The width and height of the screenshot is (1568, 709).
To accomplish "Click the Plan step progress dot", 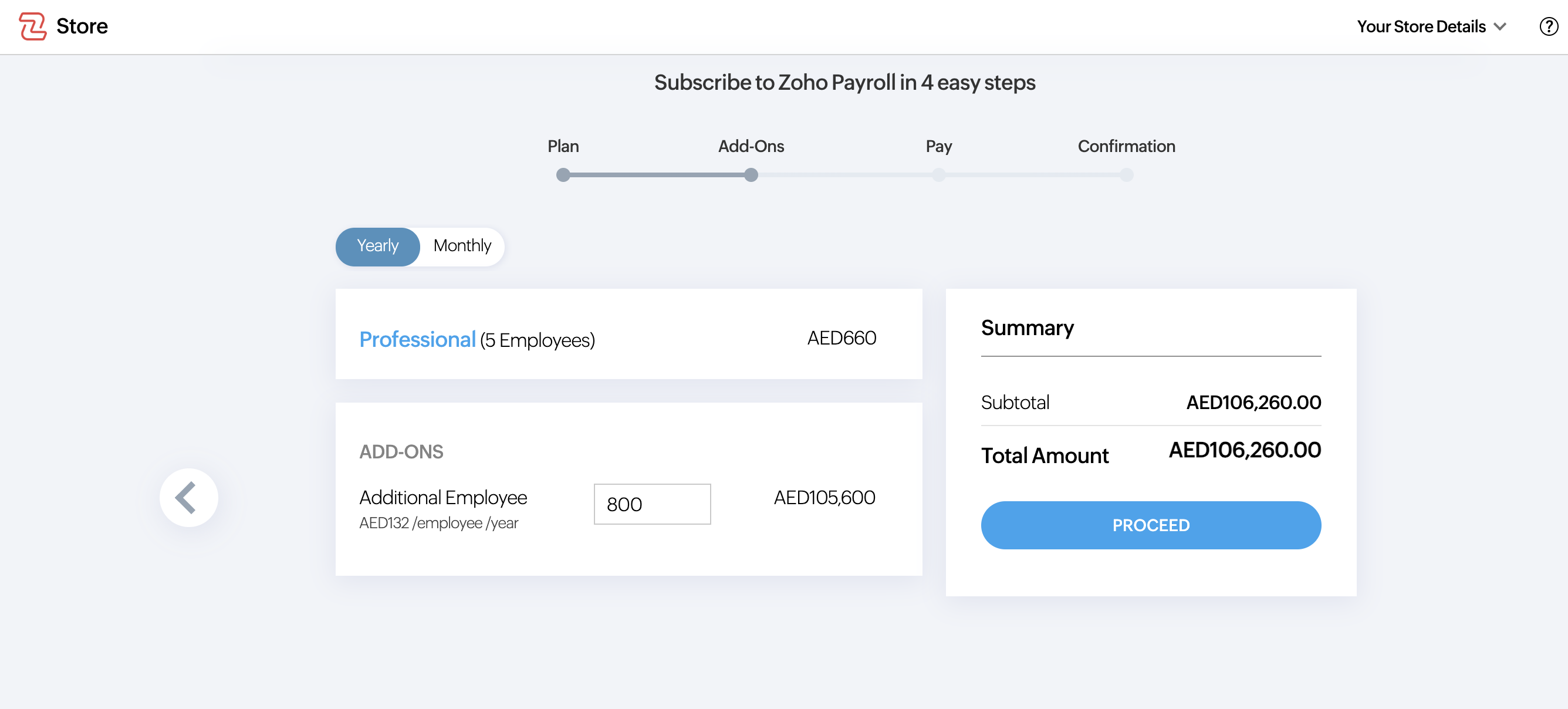I will coord(563,175).
